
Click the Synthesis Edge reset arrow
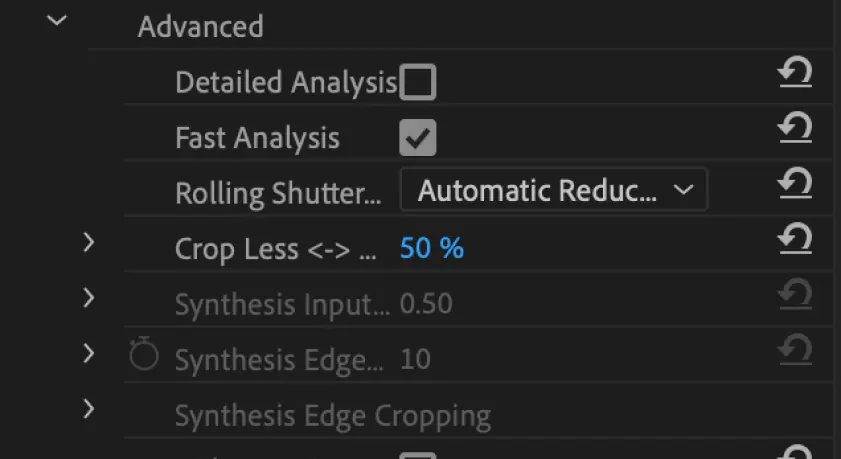point(795,350)
